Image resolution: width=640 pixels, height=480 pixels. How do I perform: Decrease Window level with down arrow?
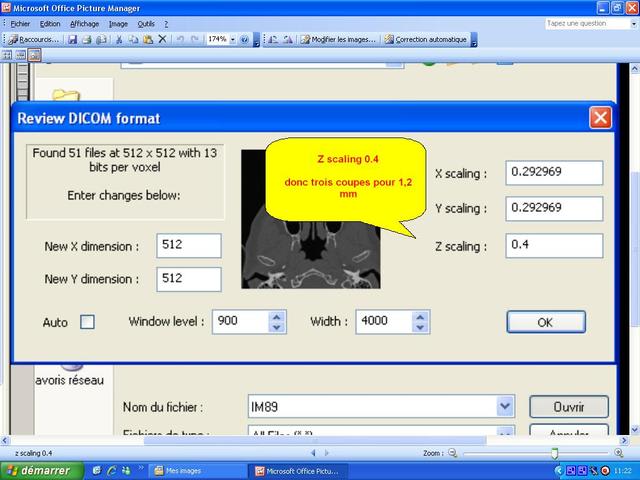[277, 327]
